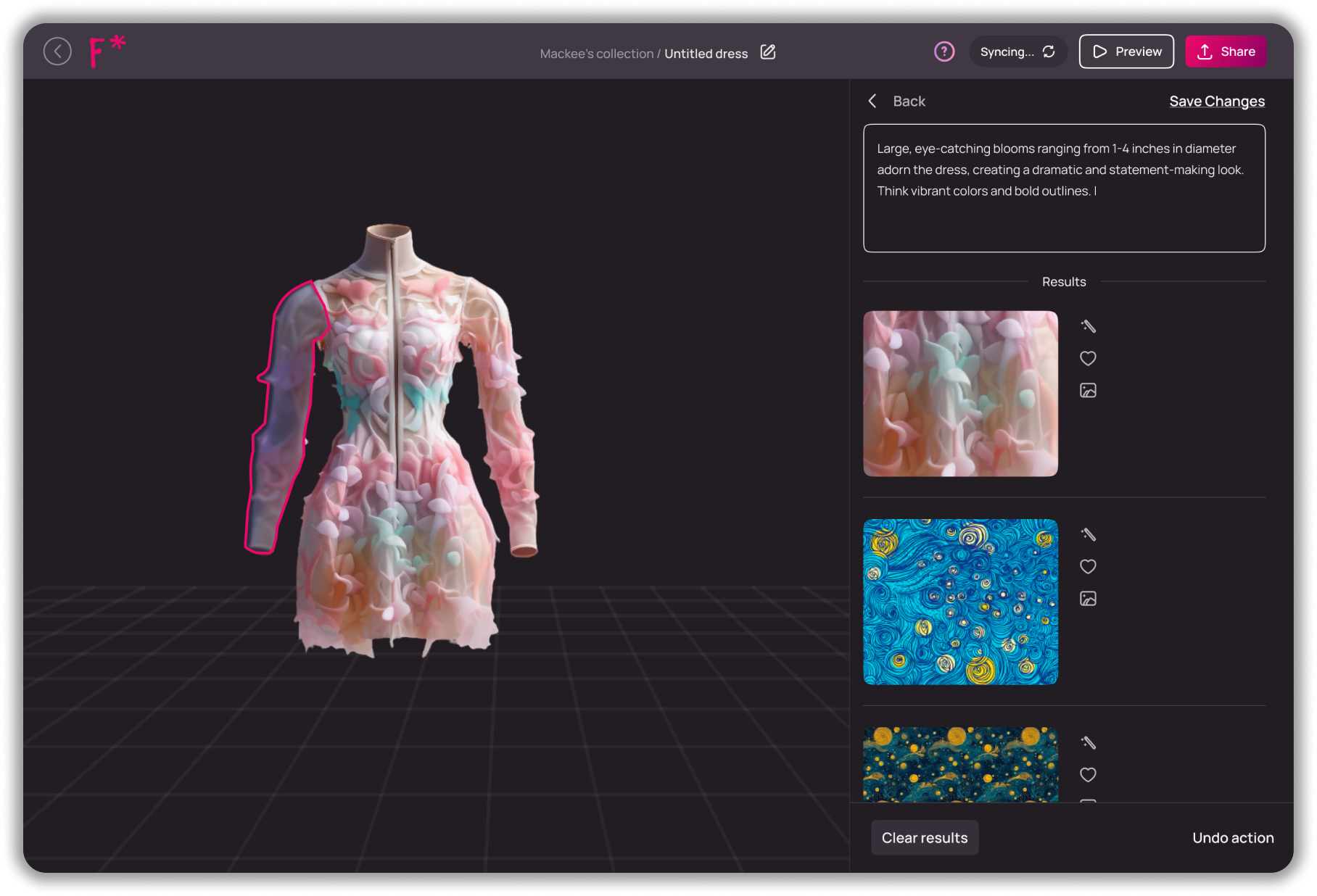This screenshot has height=896, width=1317.
Task: Apply pastel floral result with magic wand icon
Action: [x=1088, y=326]
